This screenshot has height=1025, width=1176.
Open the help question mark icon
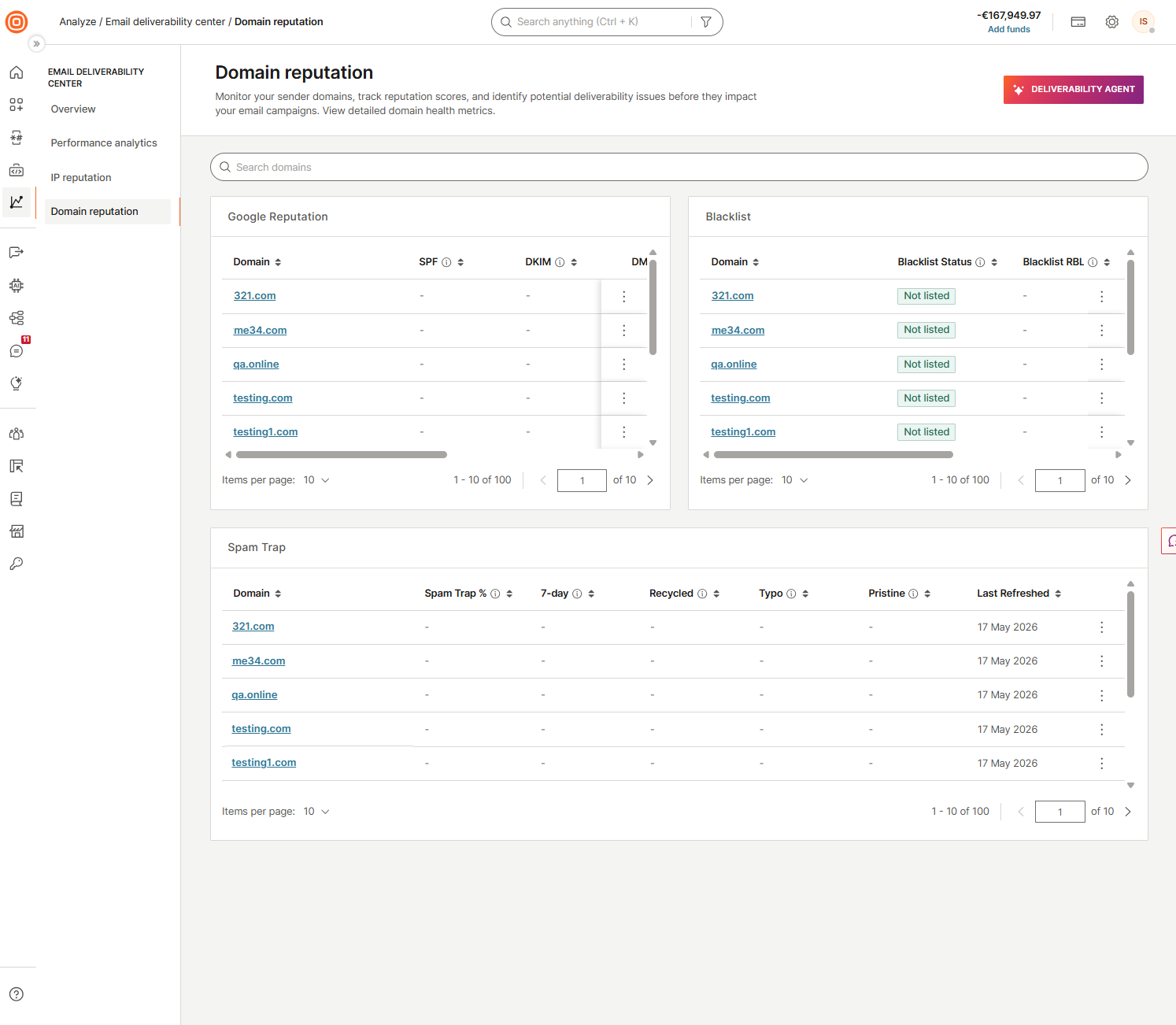[17, 994]
